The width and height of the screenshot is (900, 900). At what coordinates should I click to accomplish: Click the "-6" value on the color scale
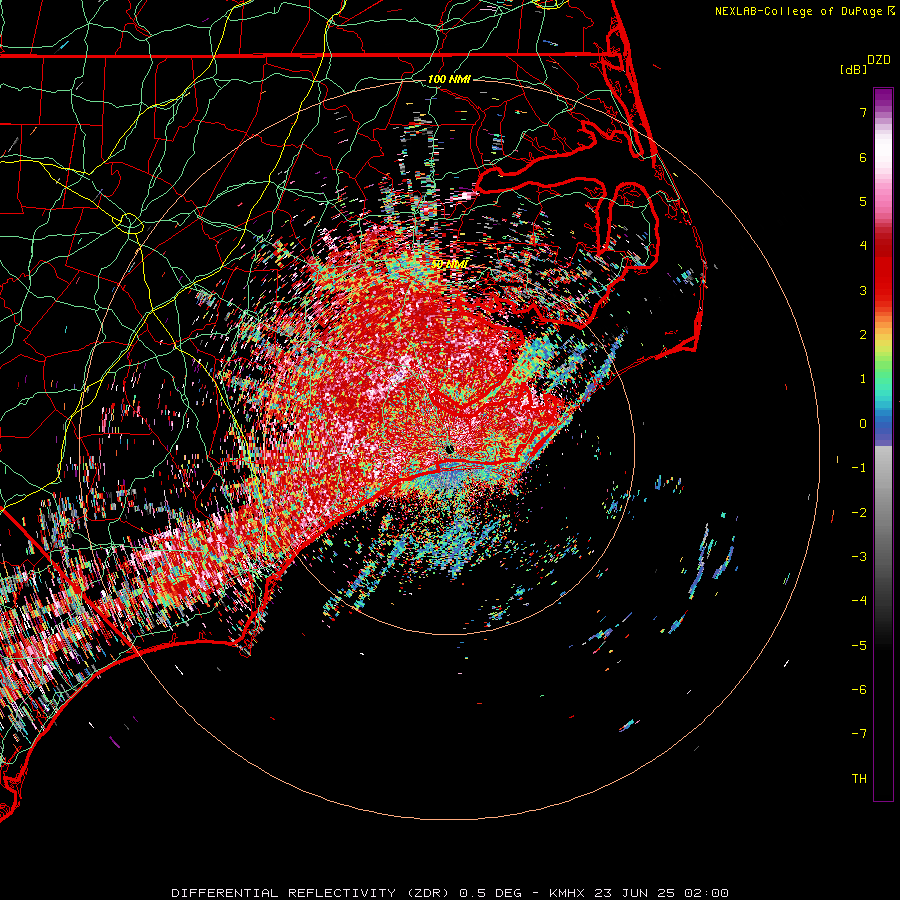pyautogui.click(x=859, y=690)
